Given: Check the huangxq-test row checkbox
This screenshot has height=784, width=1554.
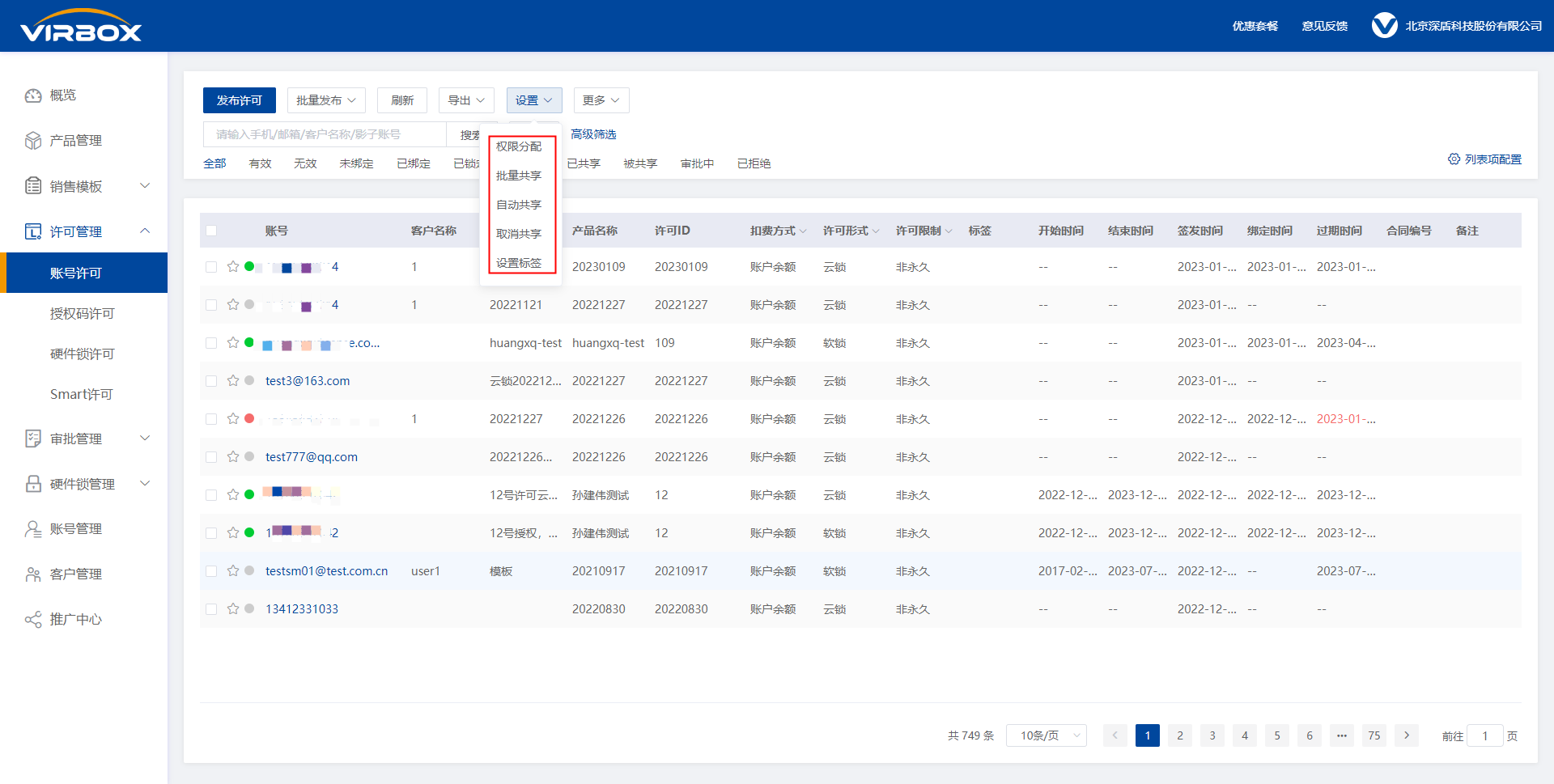Looking at the screenshot, I should [211, 343].
